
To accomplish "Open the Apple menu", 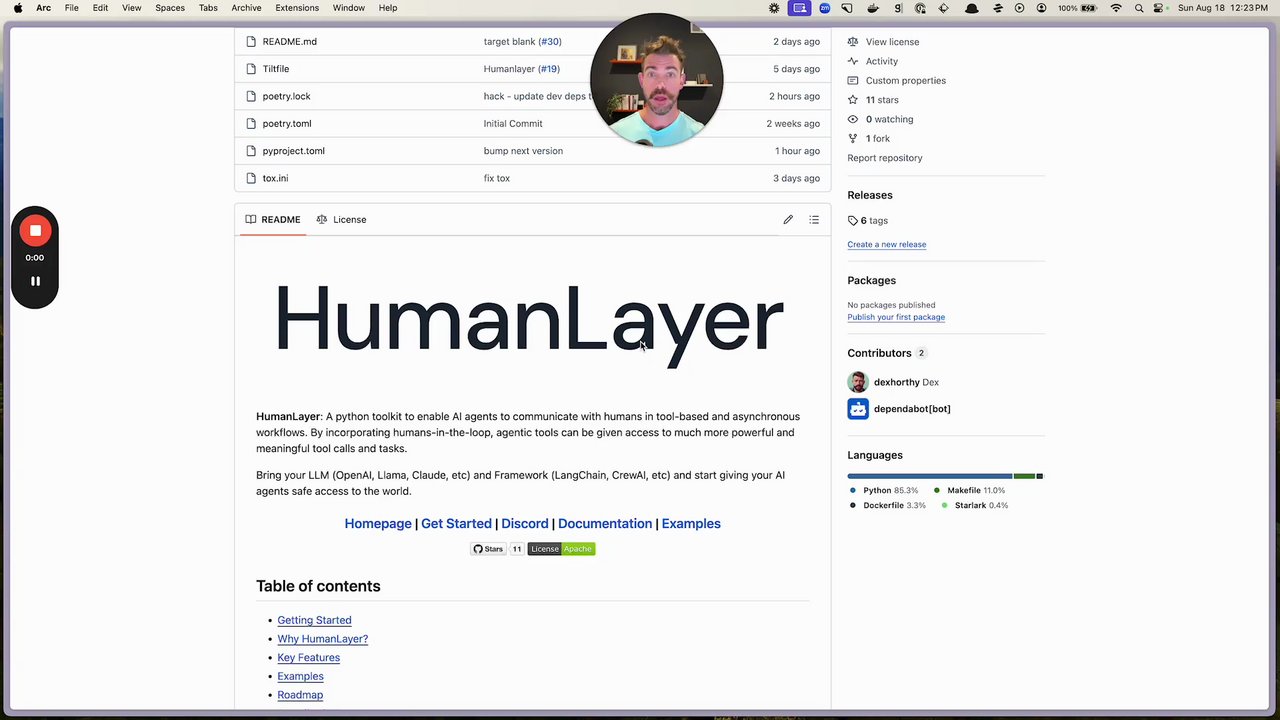I will [18, 8].
